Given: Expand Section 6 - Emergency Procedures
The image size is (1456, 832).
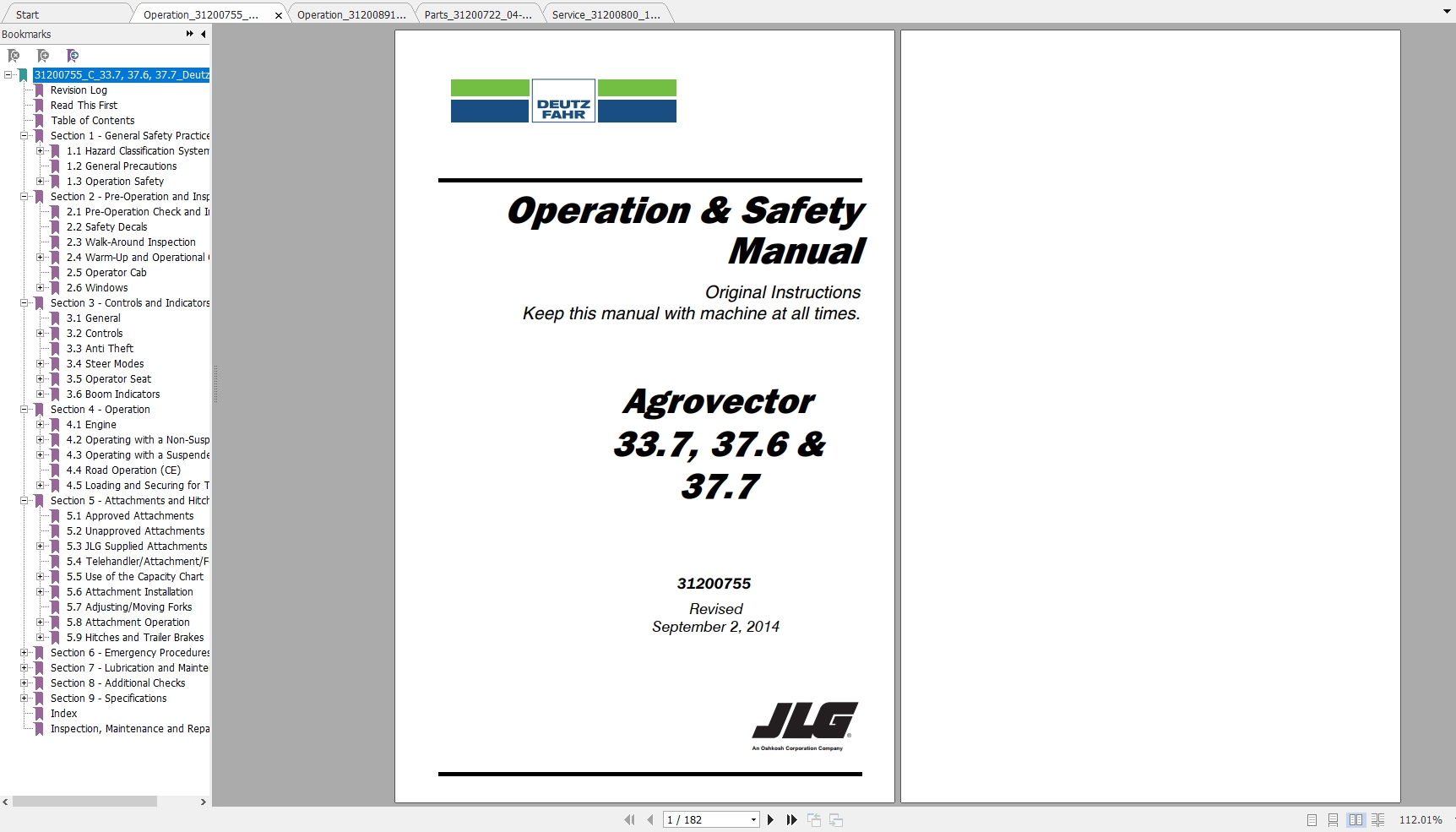Looking at the screenshot, I should click(24, 652).
